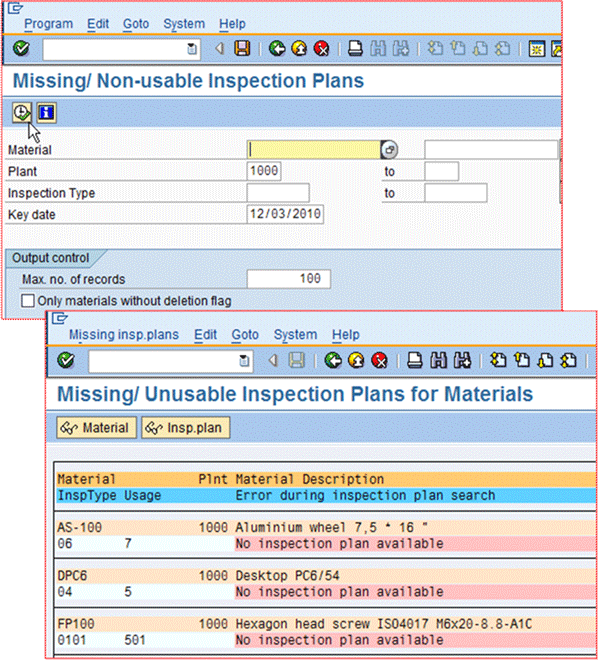Click yellow Exit icon in results window

357,361
